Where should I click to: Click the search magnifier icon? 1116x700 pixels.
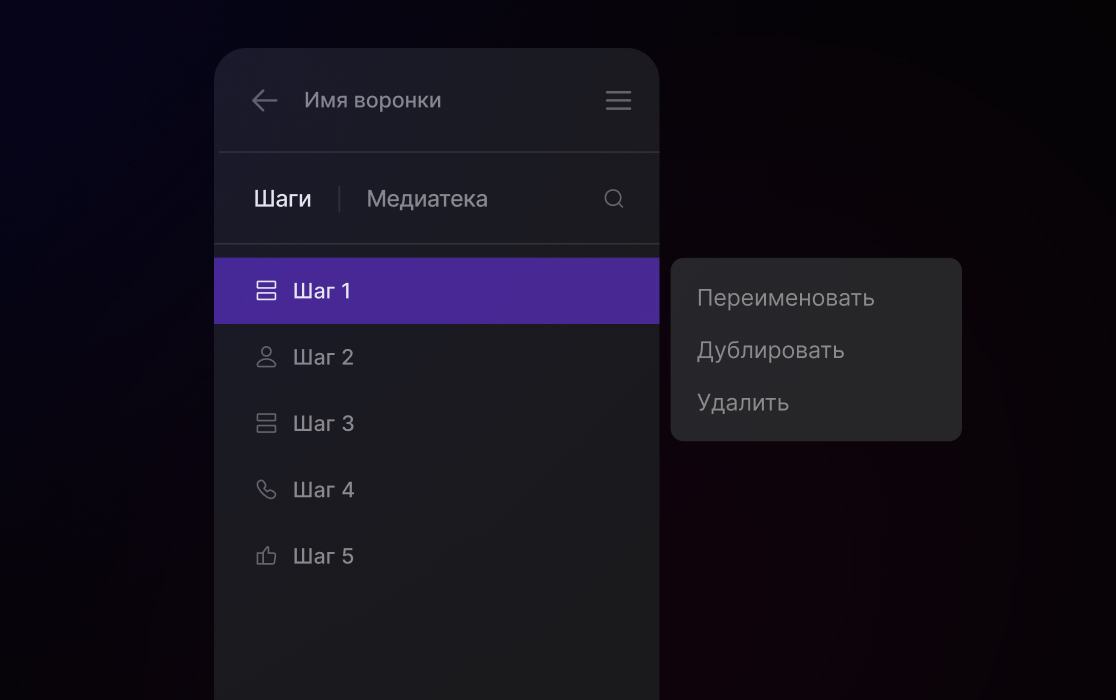point(614,198)
